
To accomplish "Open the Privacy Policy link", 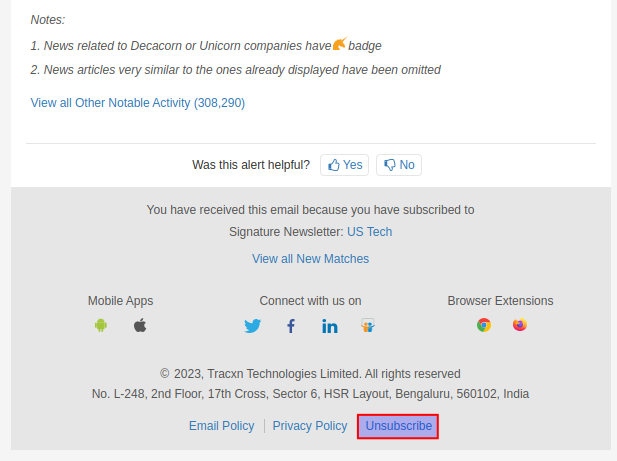I will 310,426.
